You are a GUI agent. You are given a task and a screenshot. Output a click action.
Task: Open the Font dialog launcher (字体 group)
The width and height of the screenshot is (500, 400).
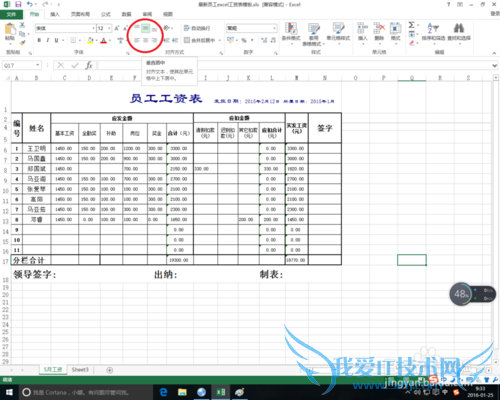coord(128,53)
